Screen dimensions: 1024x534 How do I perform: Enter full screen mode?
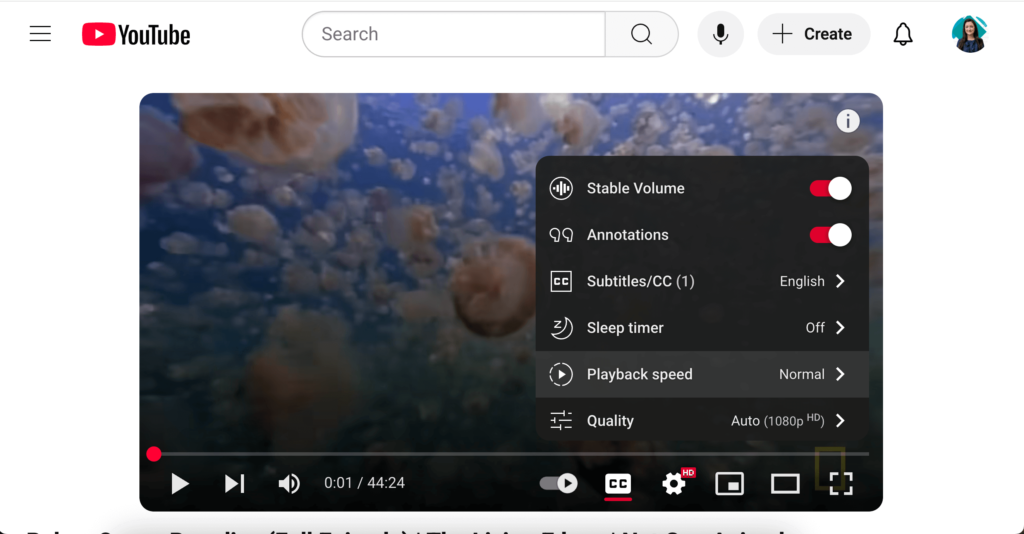(840, 484)
